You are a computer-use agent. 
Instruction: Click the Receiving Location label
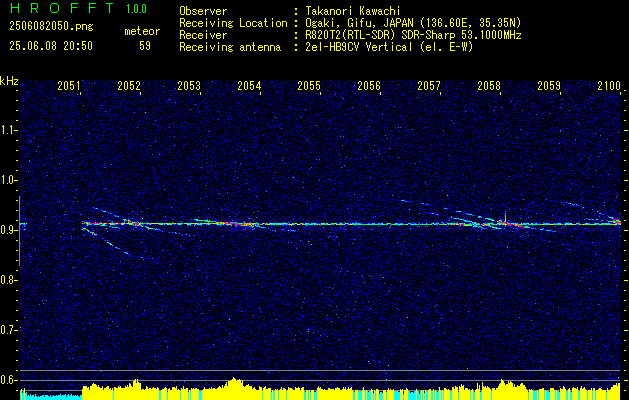coord(233,23)
